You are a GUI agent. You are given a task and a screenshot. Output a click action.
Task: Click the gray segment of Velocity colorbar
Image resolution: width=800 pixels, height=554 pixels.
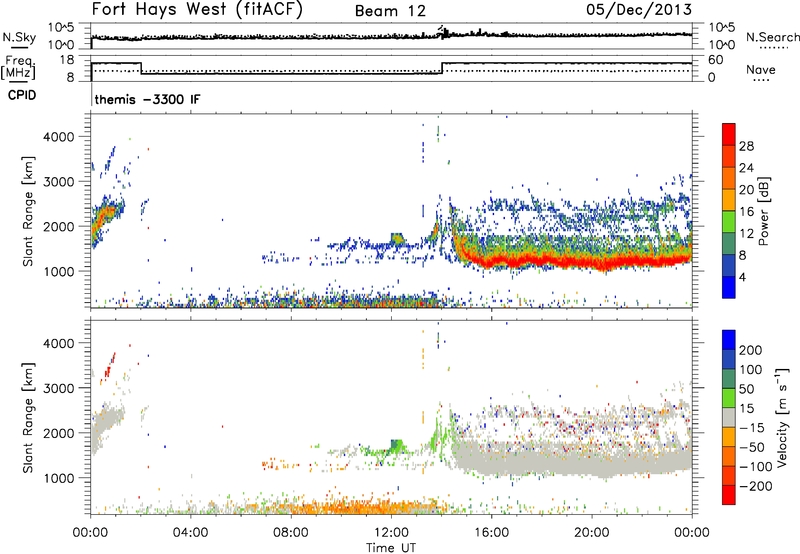point(729,417)
